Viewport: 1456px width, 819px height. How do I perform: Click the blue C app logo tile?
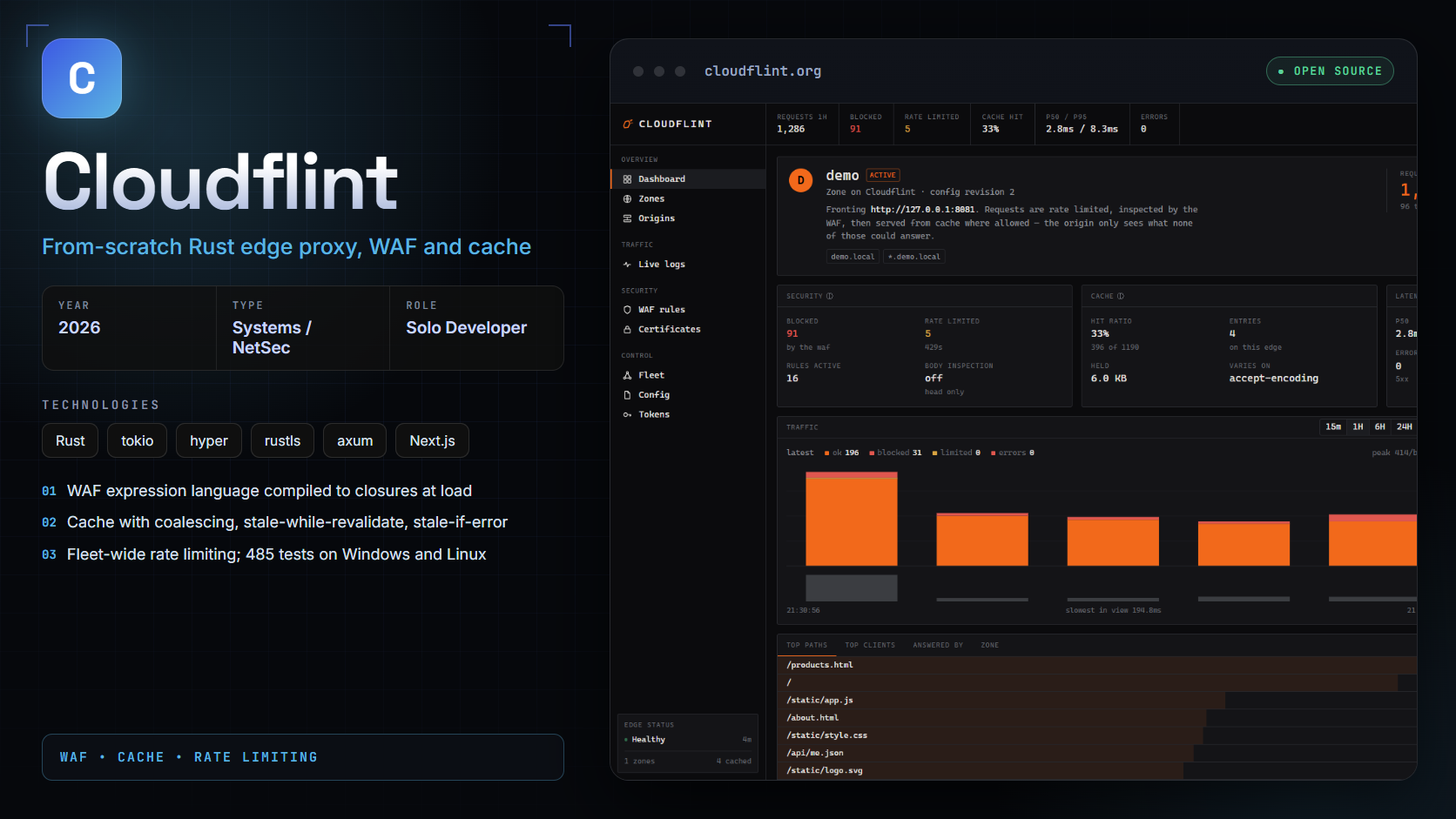tap(82, 78)
